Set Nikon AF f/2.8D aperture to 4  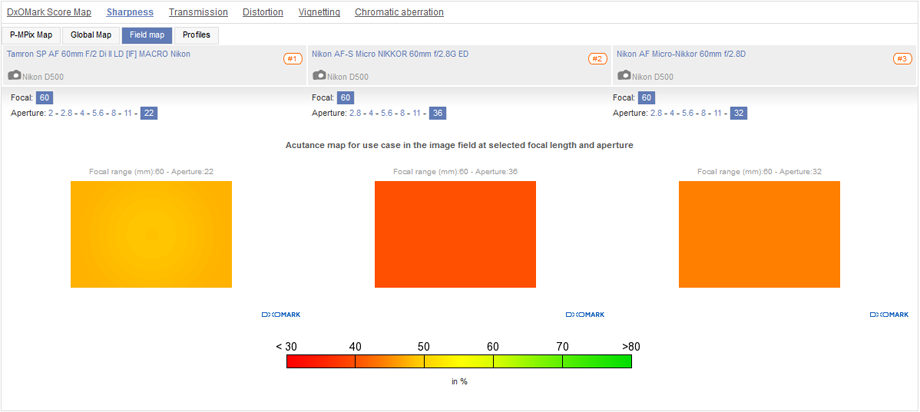pyautogui.click(x=672, y=113)
